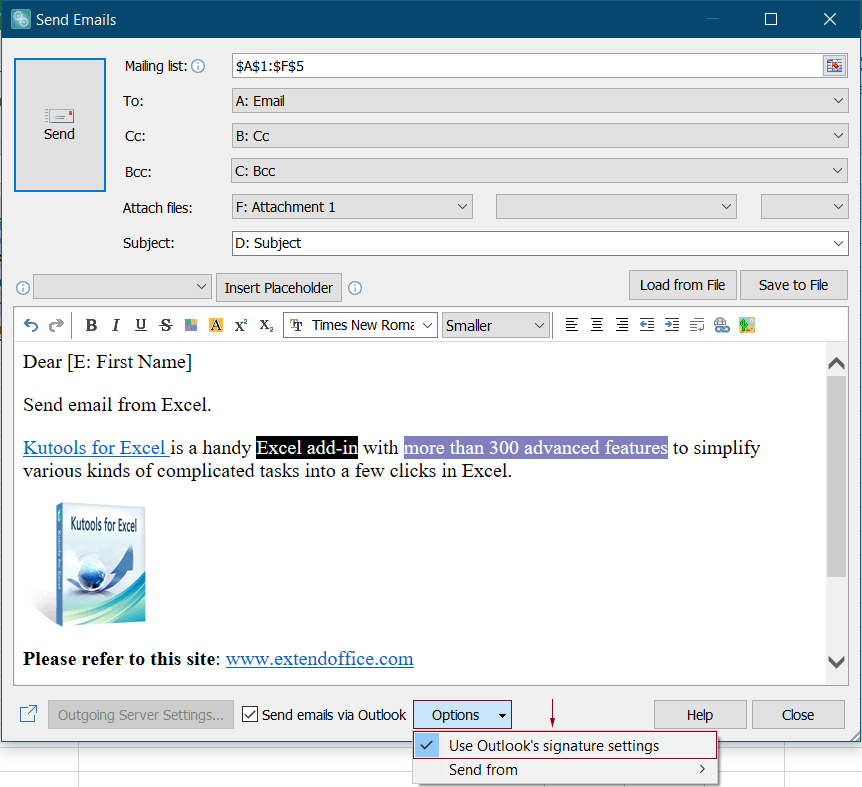Toggle the Send emails via Outlook checkbox
The width and height of the screenshot is (862, 787).
point(250,714)
